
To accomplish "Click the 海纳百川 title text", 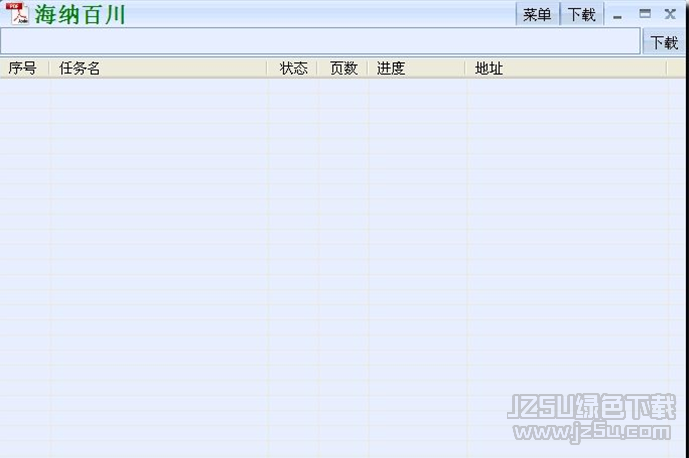I will tap(80, 15).
